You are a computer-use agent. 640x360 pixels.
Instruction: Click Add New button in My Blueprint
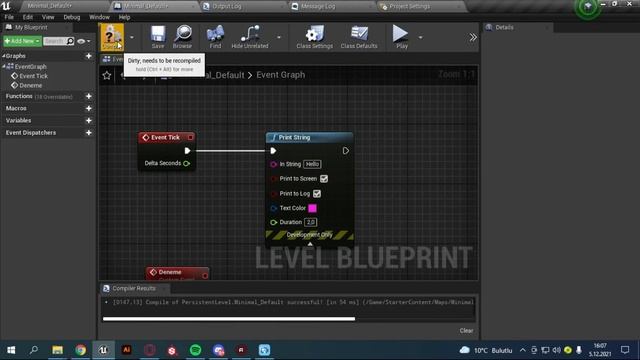click(22, 41)
